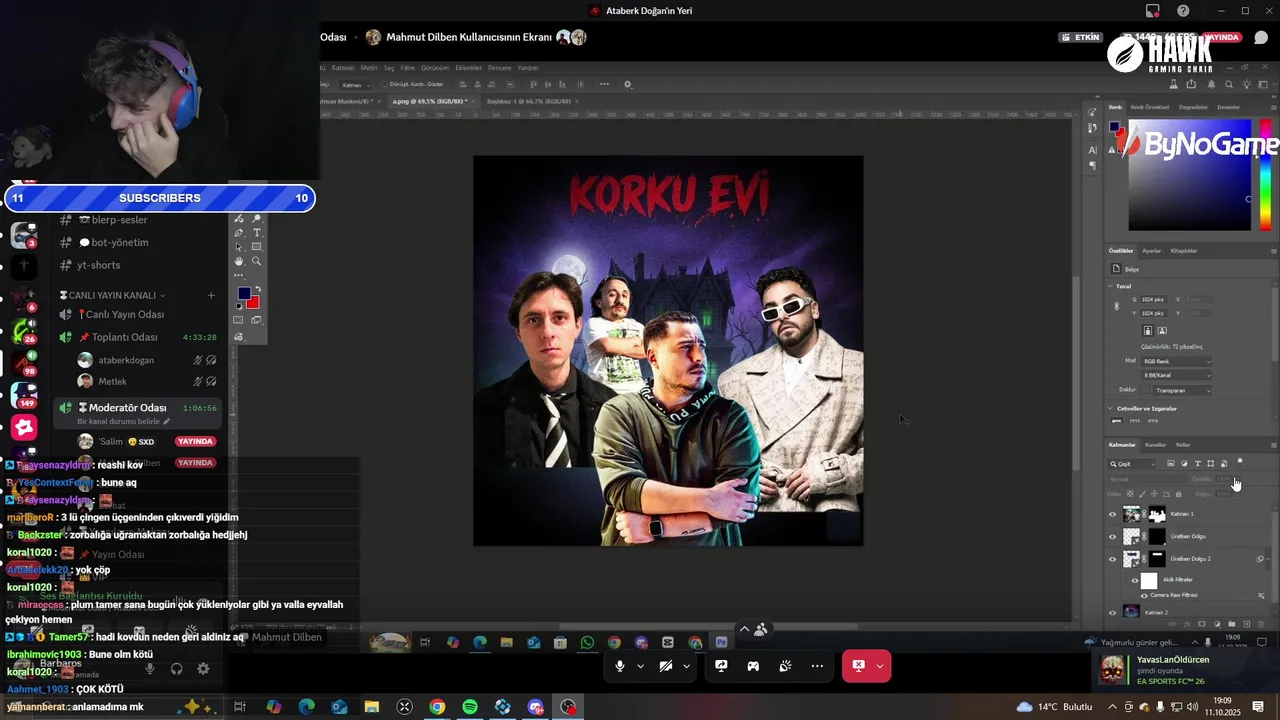Select the Hand tool in Photoshop toolbar
Image resolution: width=1280 pixels, height=720 pixels.
point(239,261)
